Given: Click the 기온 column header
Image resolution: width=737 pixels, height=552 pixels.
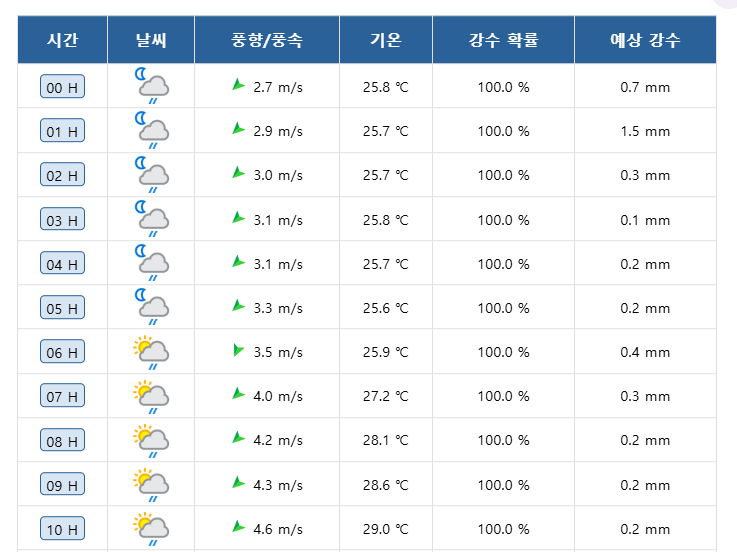Looking at the screenshot, I should click(x=385, y=41).
